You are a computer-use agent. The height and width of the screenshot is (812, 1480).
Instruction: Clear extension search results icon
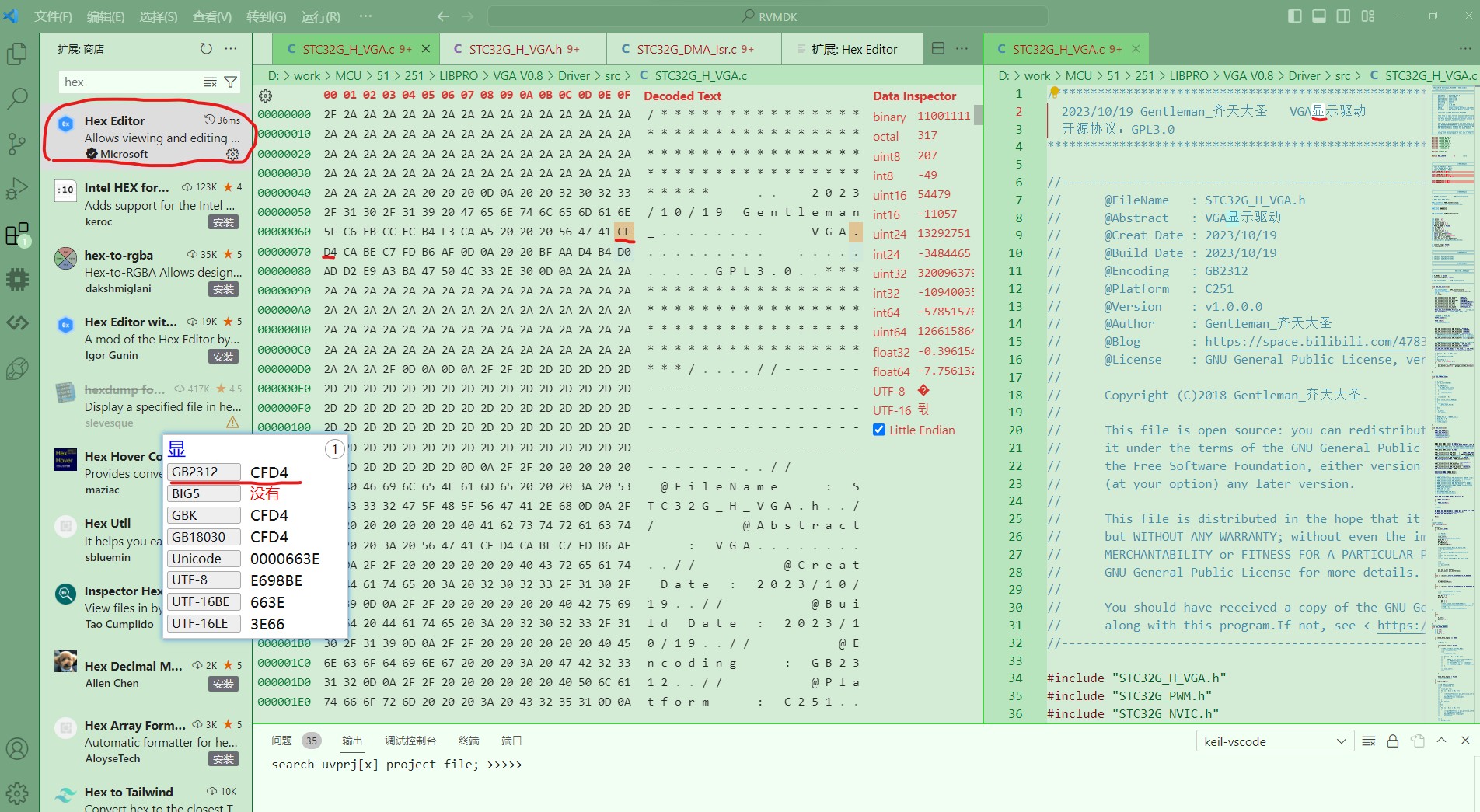[210, 82]
